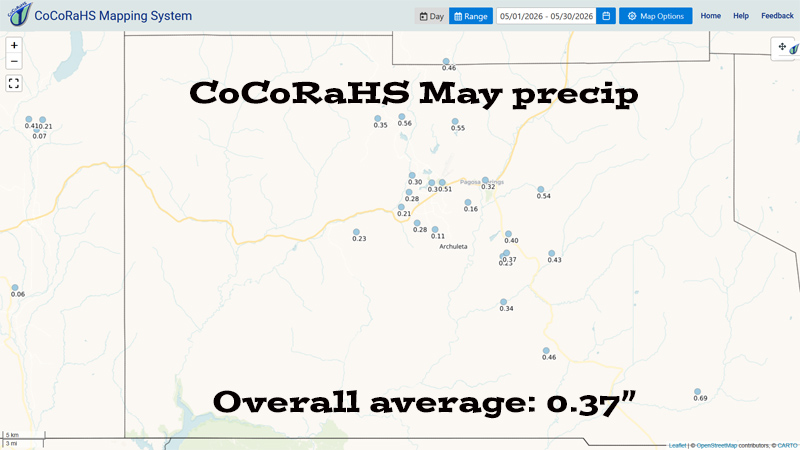800x450 pixels.
Task: Select the station marker reading 0.11
Action: 435,230
